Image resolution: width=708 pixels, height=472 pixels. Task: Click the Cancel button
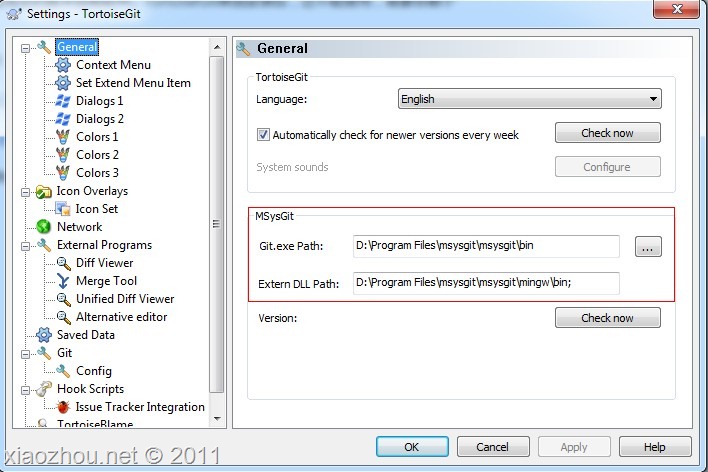pyautogui.click(x=493, y=447)
